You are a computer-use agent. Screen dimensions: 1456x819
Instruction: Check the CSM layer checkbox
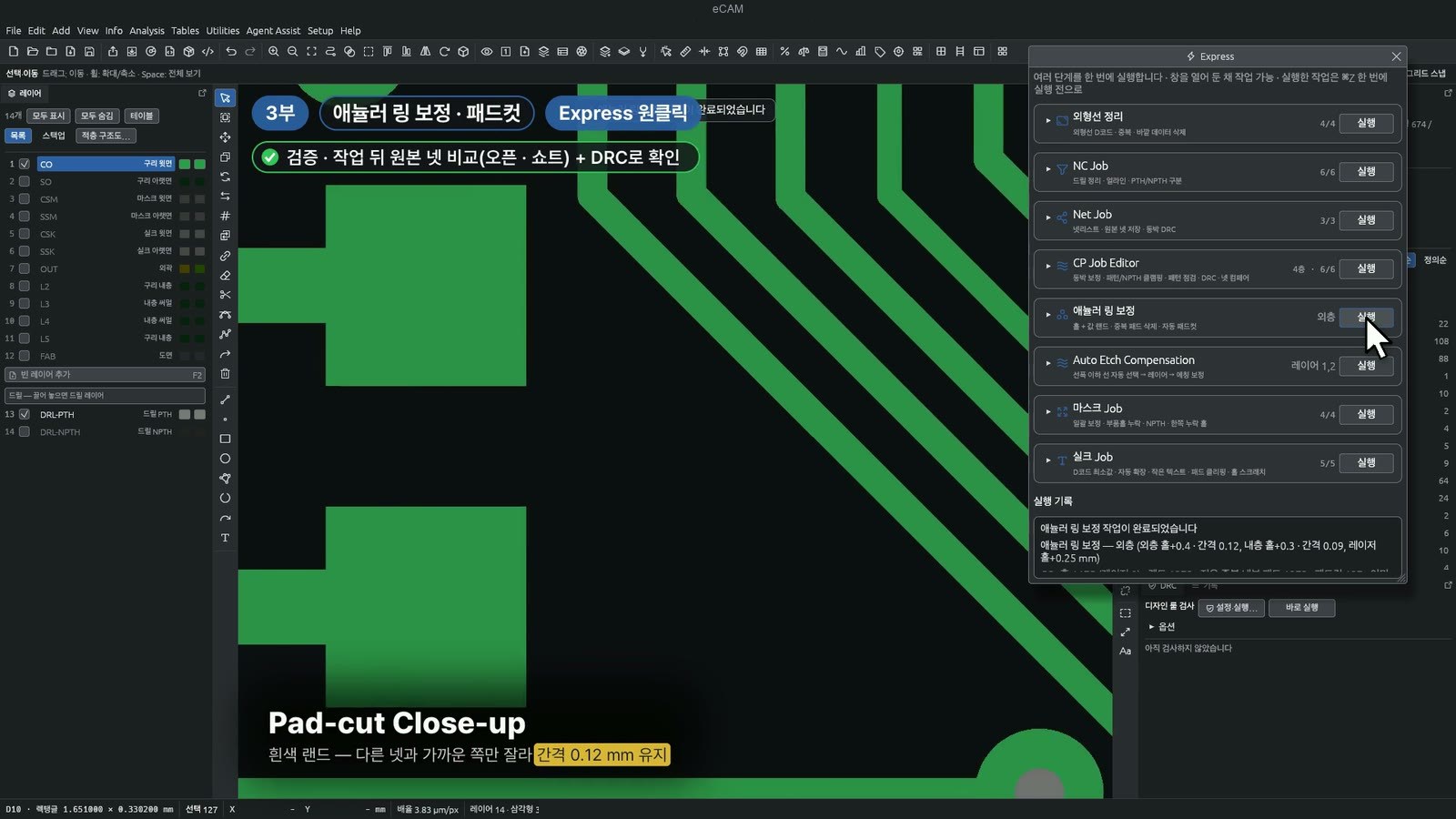[x=25, y=198]
